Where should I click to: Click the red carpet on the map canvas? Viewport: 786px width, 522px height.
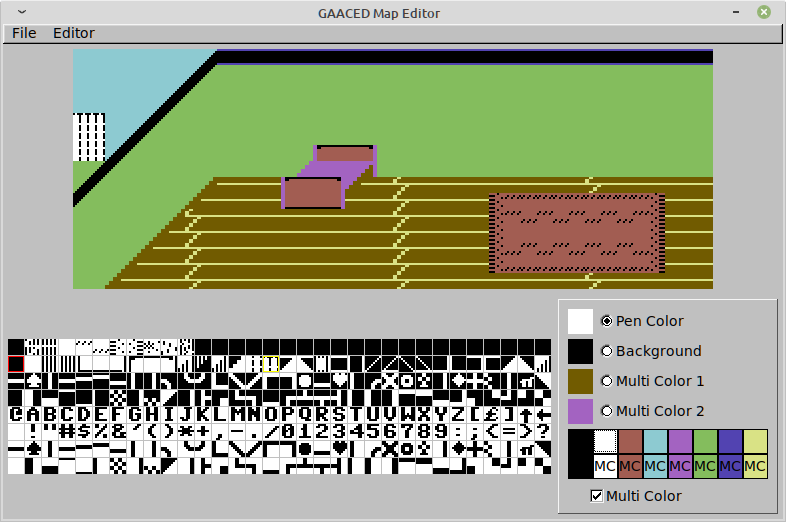pos(577,233)
